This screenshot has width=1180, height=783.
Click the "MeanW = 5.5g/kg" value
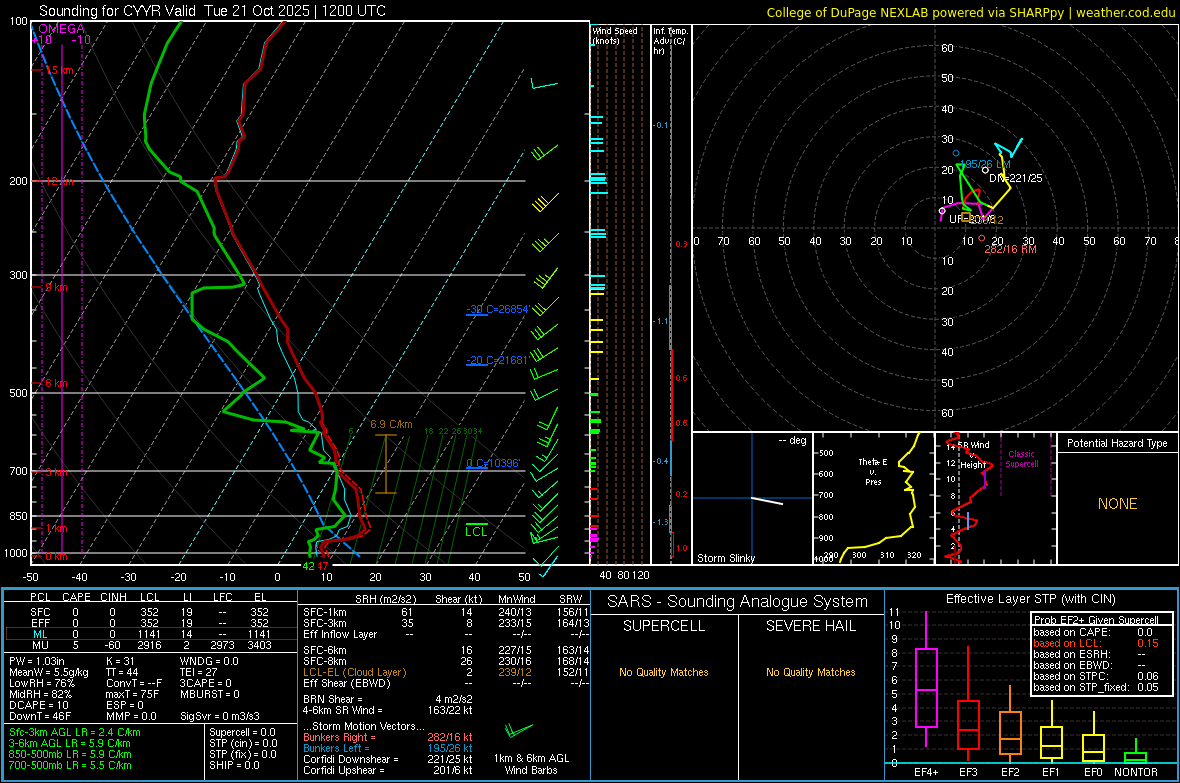[49, 672]
